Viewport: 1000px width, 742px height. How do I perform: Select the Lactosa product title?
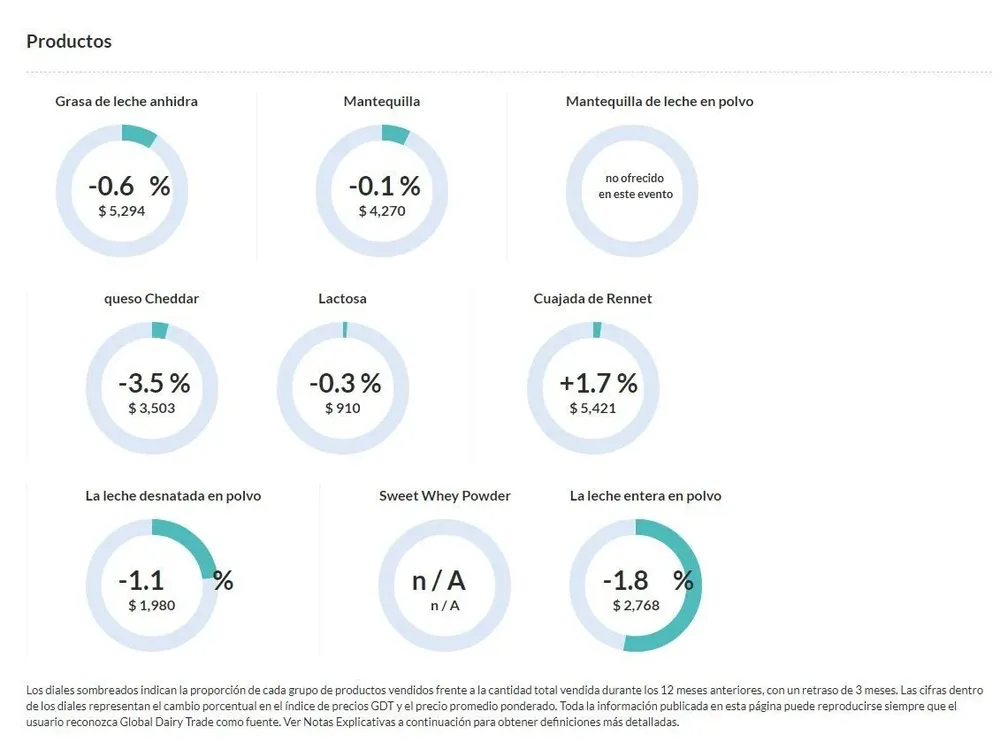pos(342,298)
